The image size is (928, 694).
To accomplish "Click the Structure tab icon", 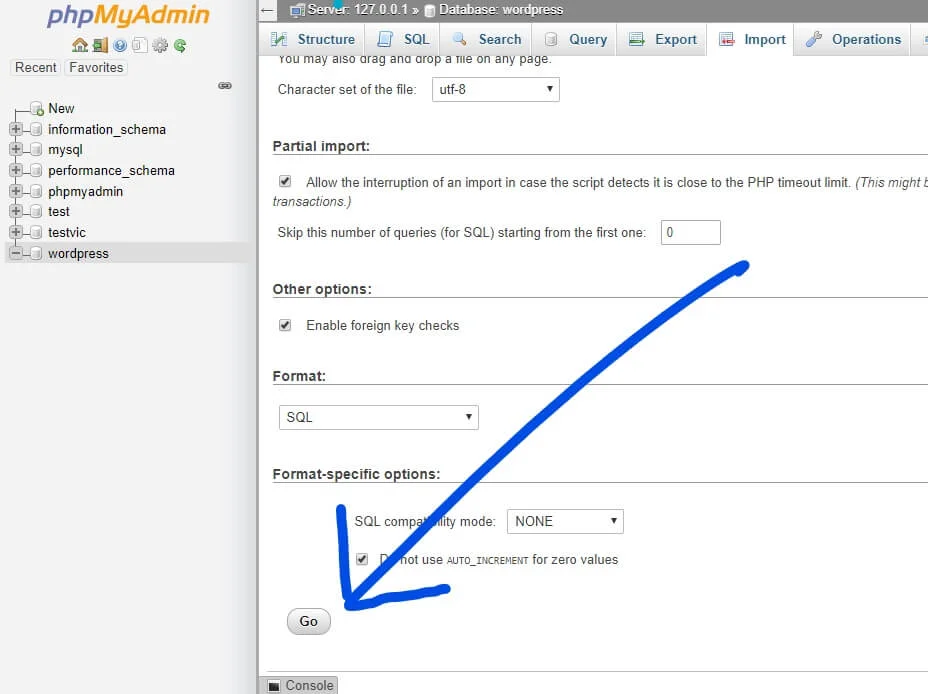I will [x=279, y=39].
